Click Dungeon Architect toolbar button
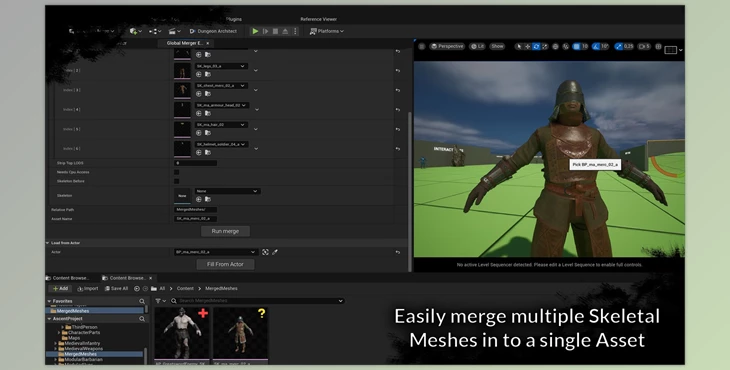The image size is (730, 370). [x=213, y=31]
